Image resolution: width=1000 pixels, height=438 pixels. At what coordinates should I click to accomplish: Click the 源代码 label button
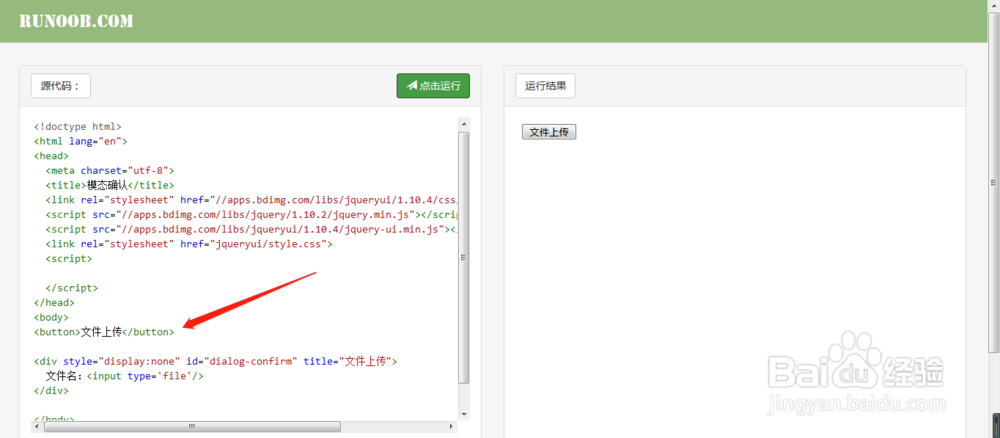pyautogui.click(x=61, y=85)
